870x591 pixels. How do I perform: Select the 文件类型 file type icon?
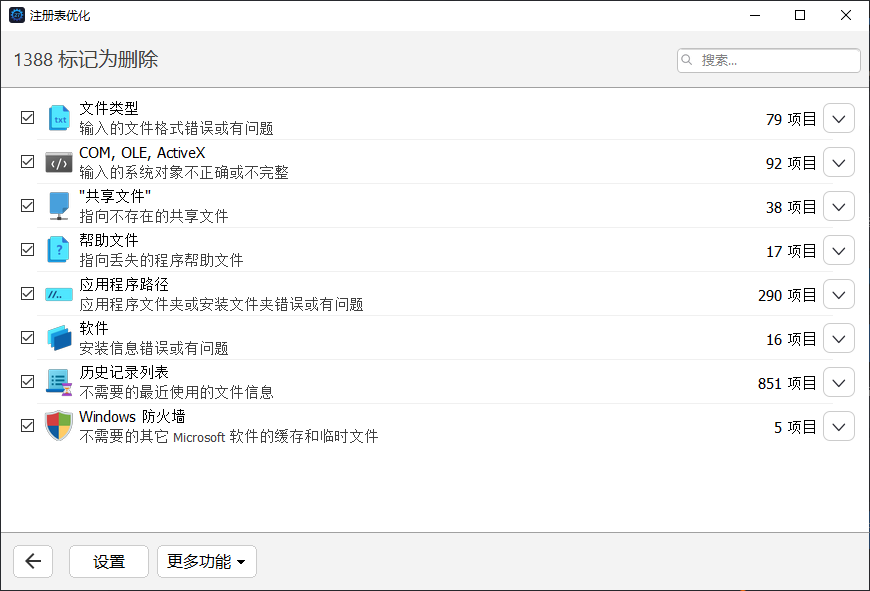tap(58, 117)
